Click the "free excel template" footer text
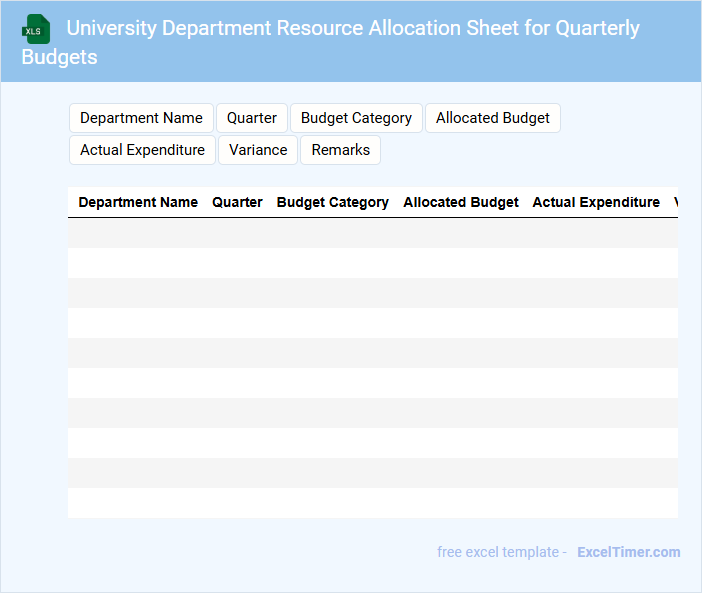702x593 pixels. point(501,552)
